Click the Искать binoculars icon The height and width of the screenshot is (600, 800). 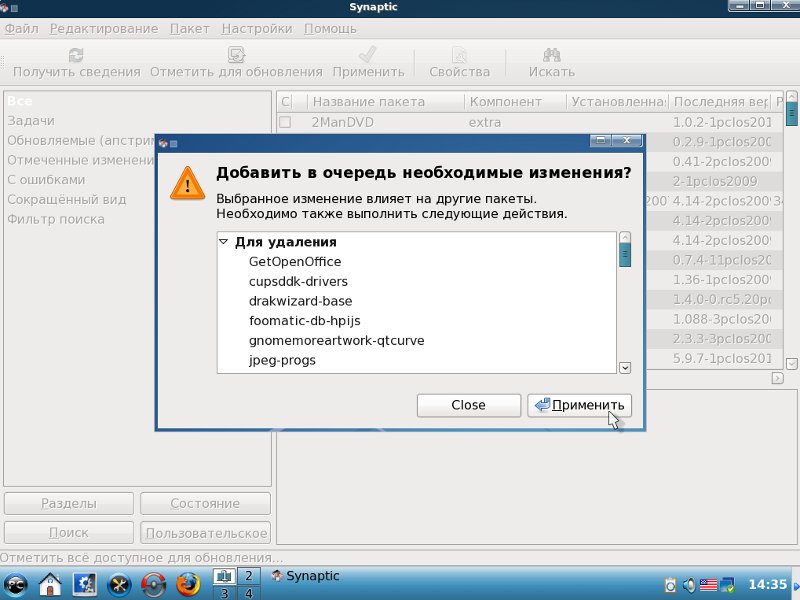[x=552, y=55]
